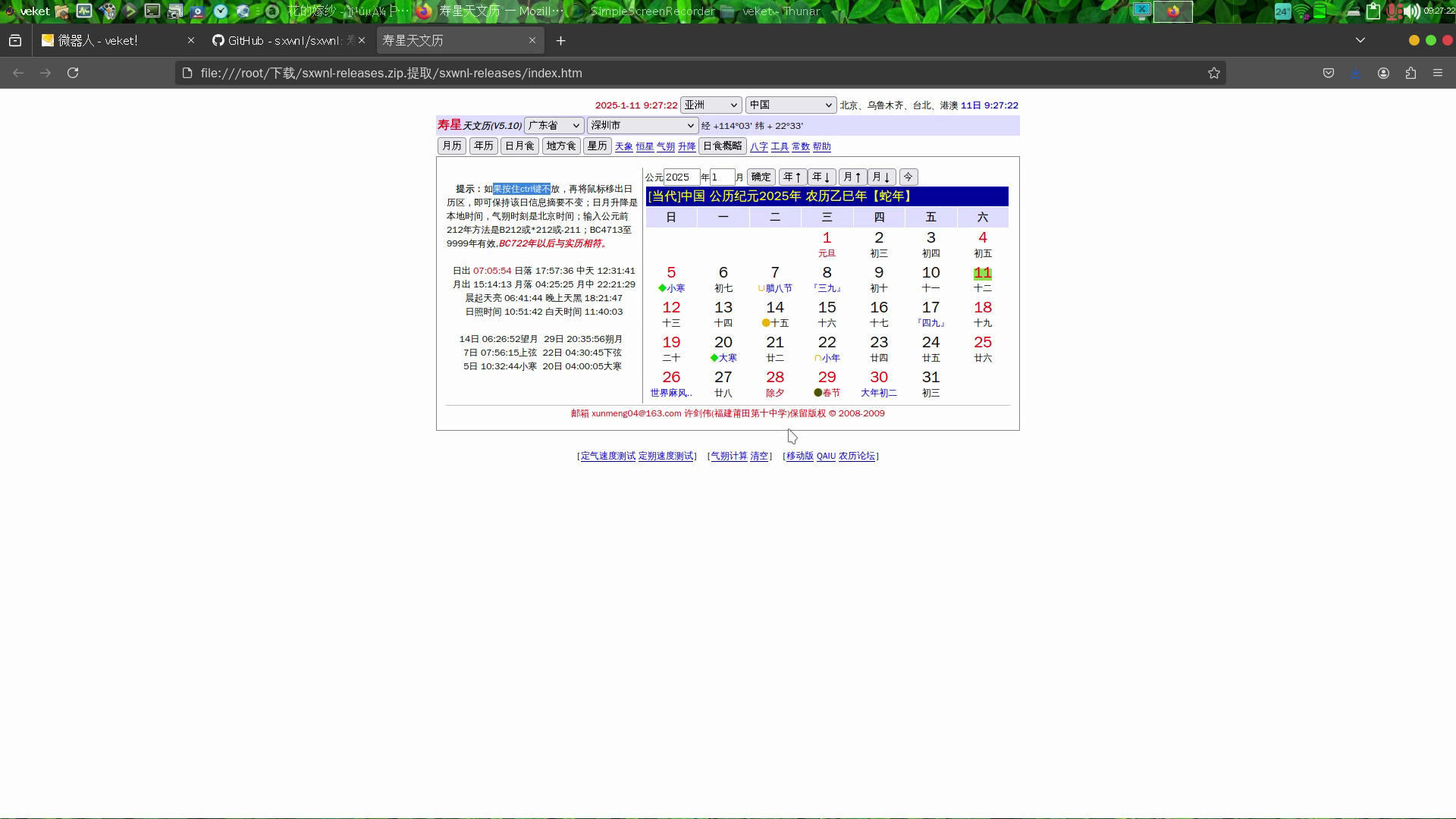Open the clipboard tray icon
The width and height of the screenshot is (1456, 819).
pos(1373,11)
